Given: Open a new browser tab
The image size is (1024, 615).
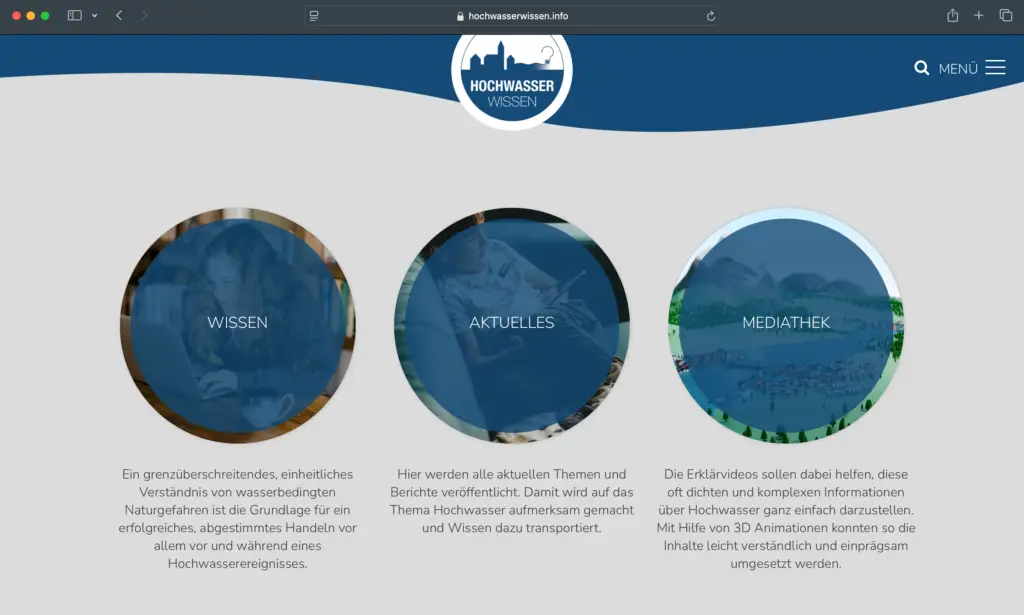Looking at the screenshot, I should pyautogui.click(x=977, y=16).
